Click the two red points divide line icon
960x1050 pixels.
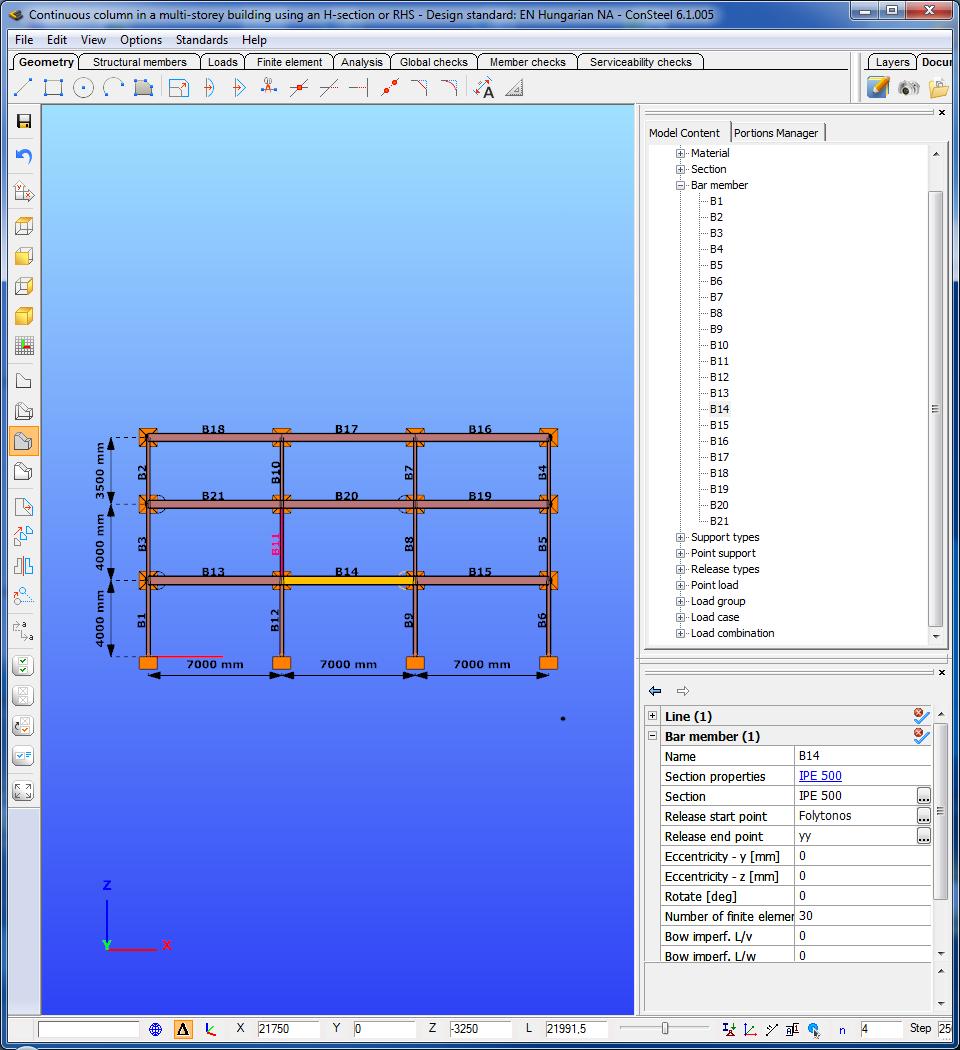click(390, 87)
